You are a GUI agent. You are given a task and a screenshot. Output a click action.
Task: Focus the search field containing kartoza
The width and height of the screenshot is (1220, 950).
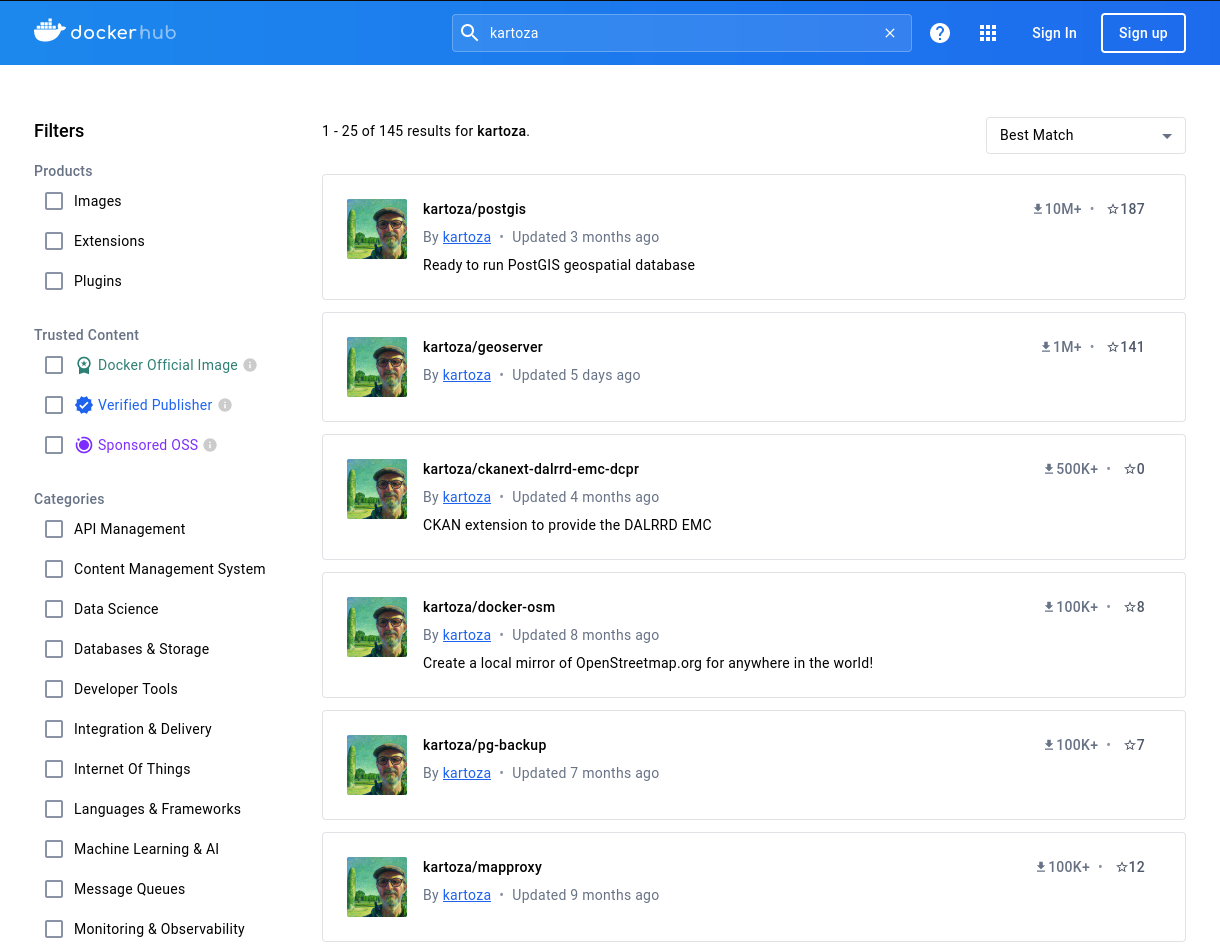(682, 33)
